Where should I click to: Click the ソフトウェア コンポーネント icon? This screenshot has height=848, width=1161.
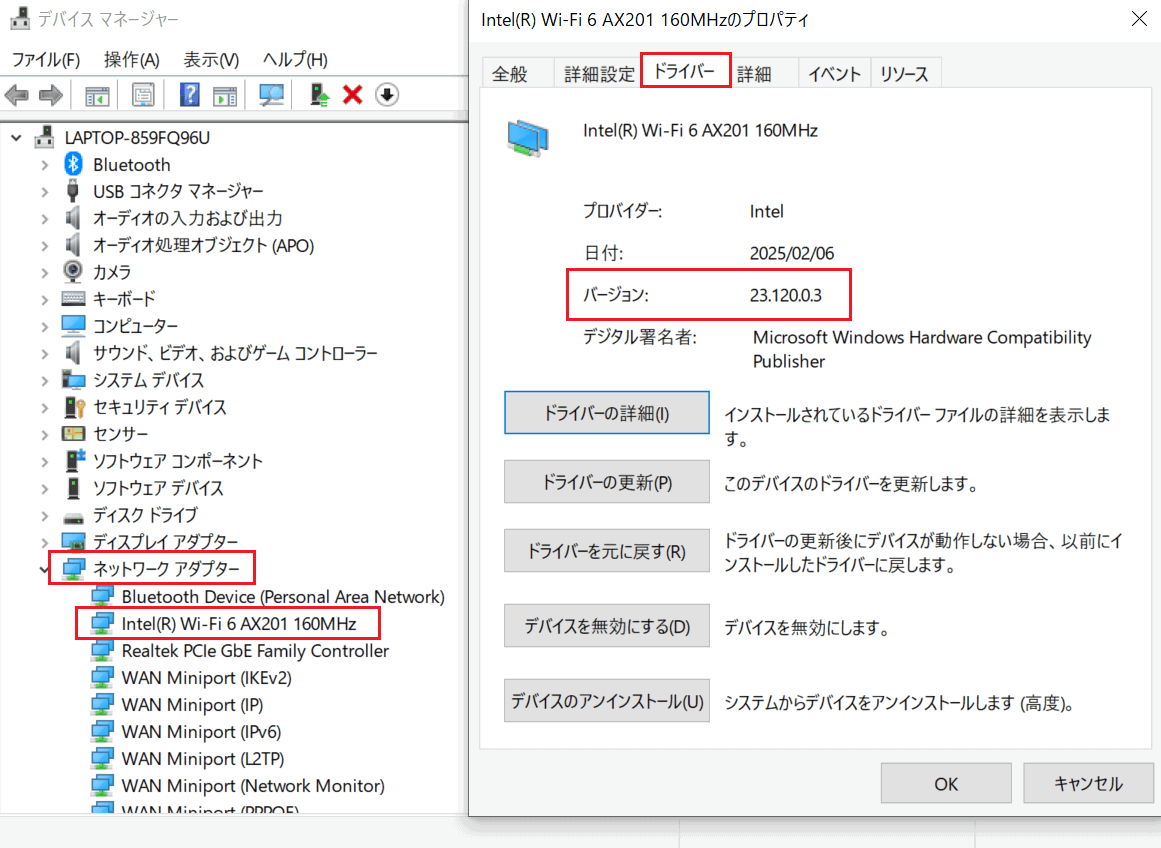click(x=74, y=460)
